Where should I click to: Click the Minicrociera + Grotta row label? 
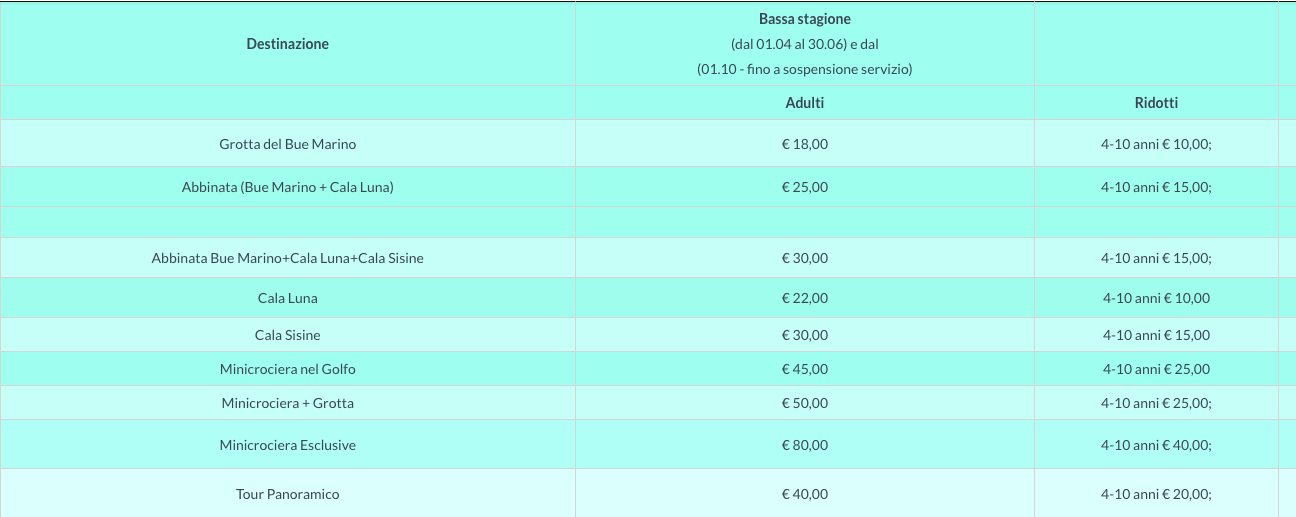click(x=287, y=403)
